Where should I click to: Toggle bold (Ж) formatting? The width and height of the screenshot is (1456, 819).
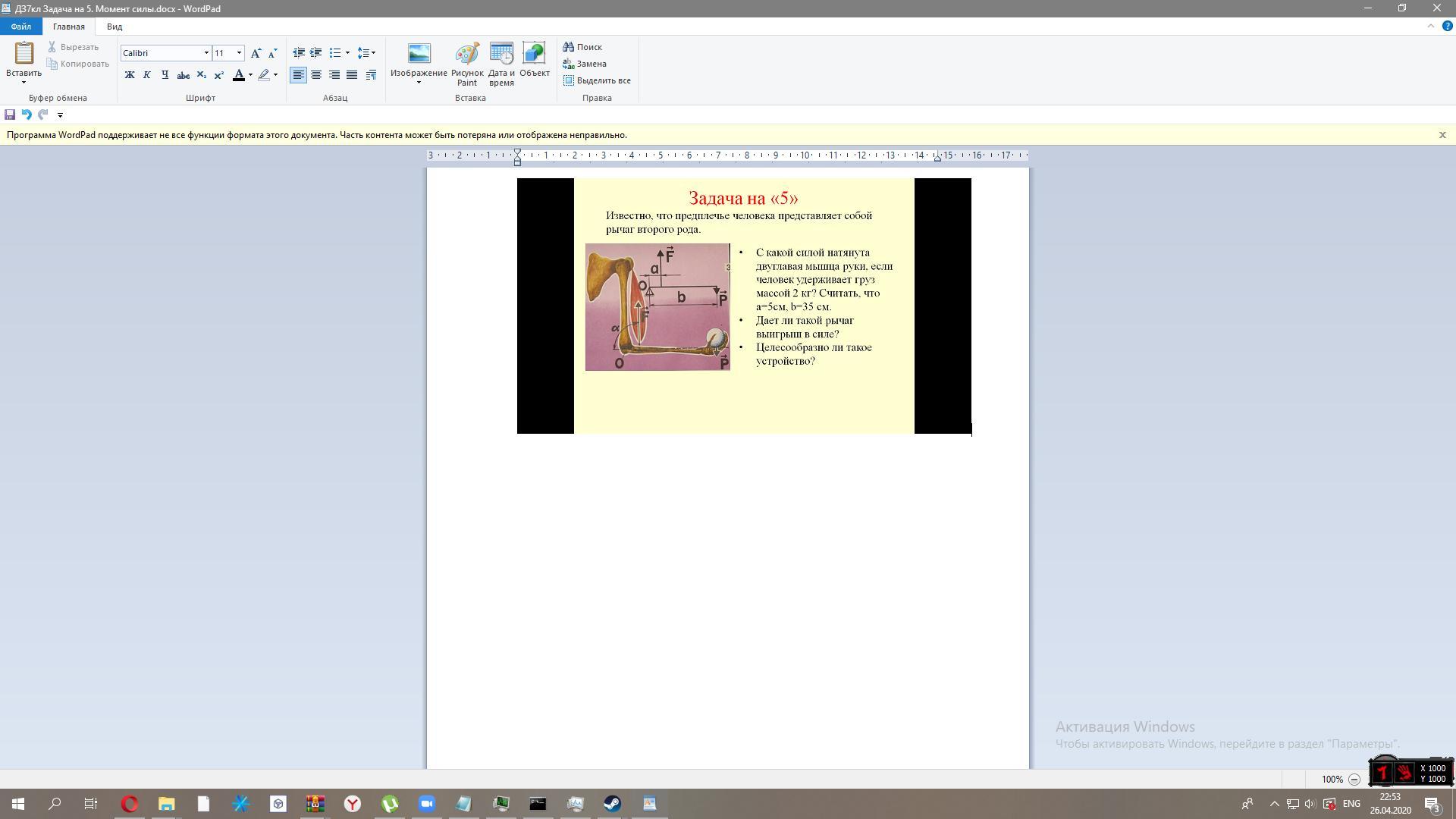130,75
